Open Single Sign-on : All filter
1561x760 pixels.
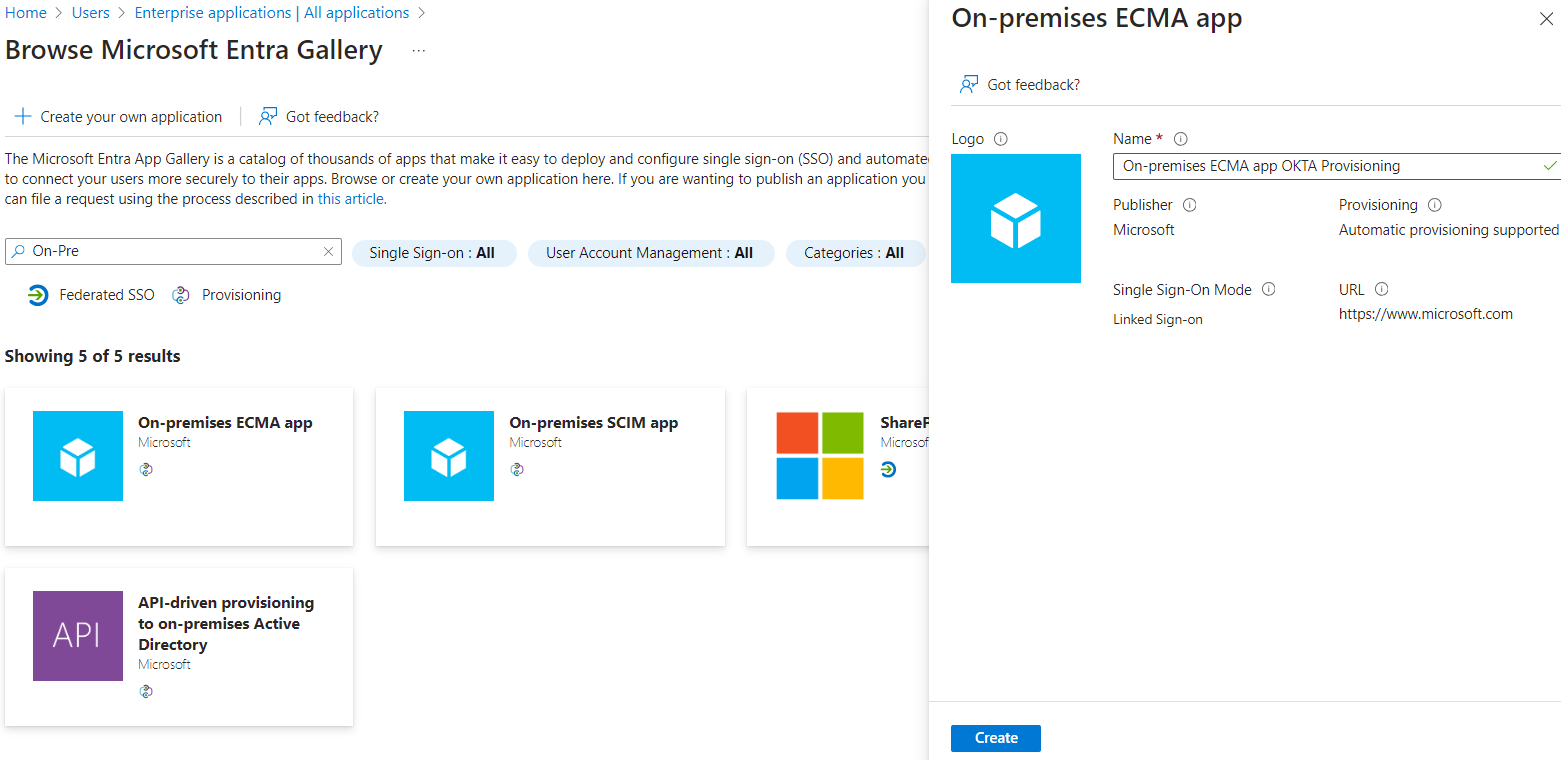click(x=434, y=253)
